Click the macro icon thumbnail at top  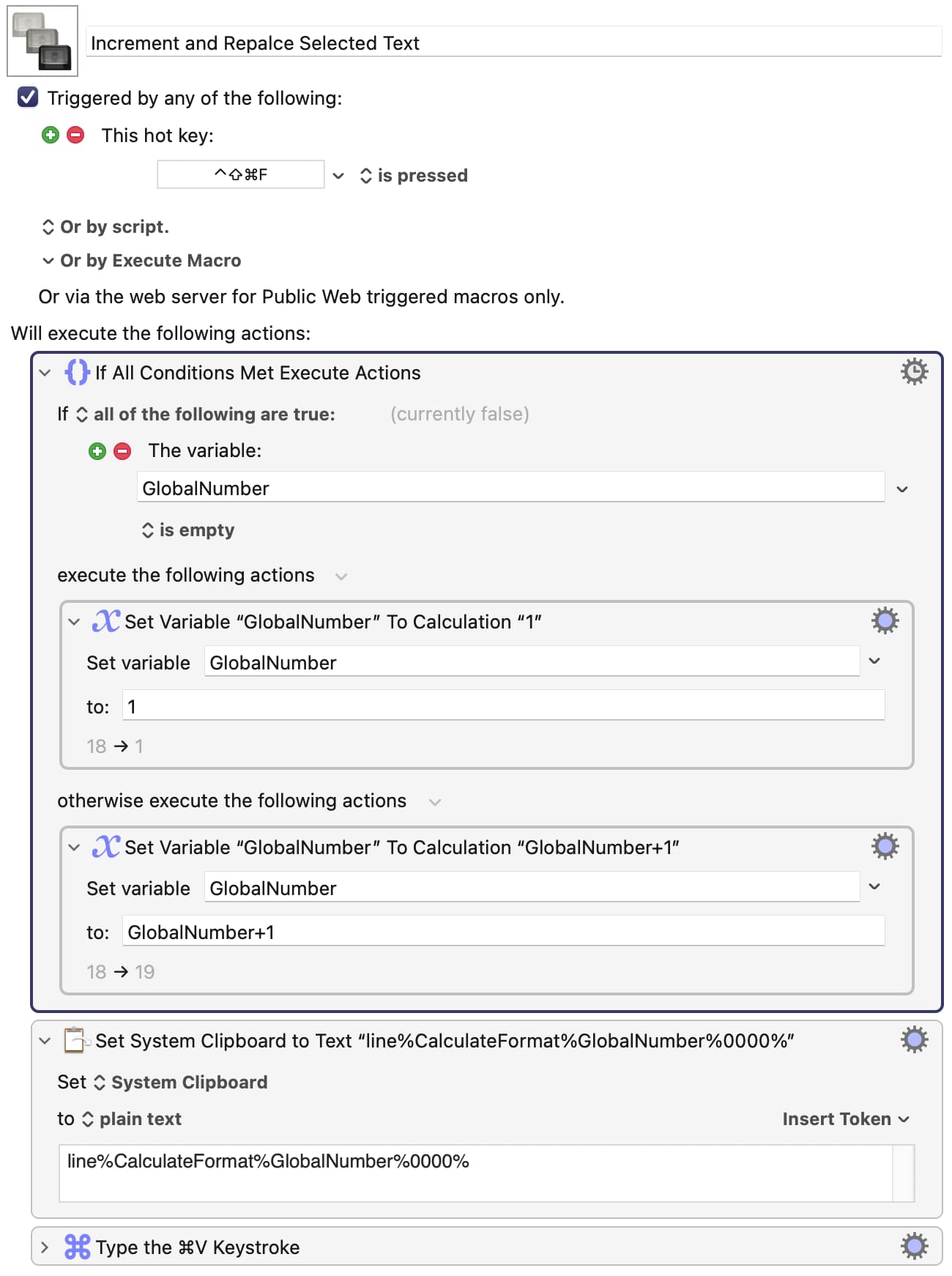click(42, 41)
